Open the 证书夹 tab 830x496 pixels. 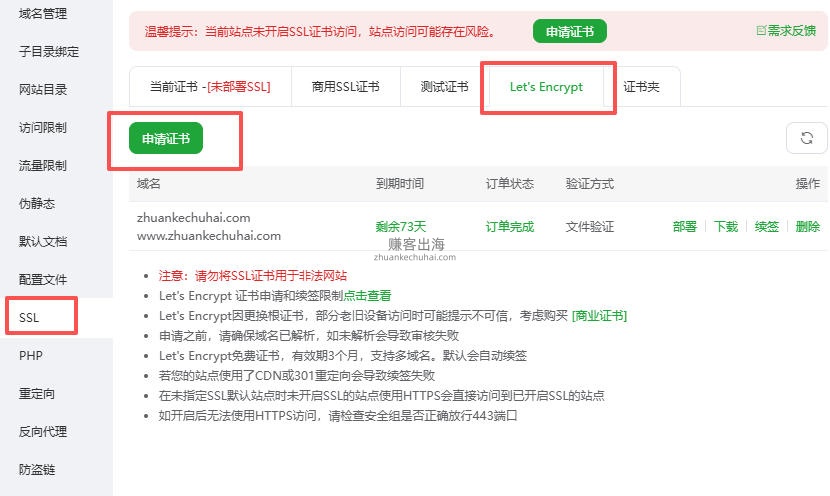(641, 87)
